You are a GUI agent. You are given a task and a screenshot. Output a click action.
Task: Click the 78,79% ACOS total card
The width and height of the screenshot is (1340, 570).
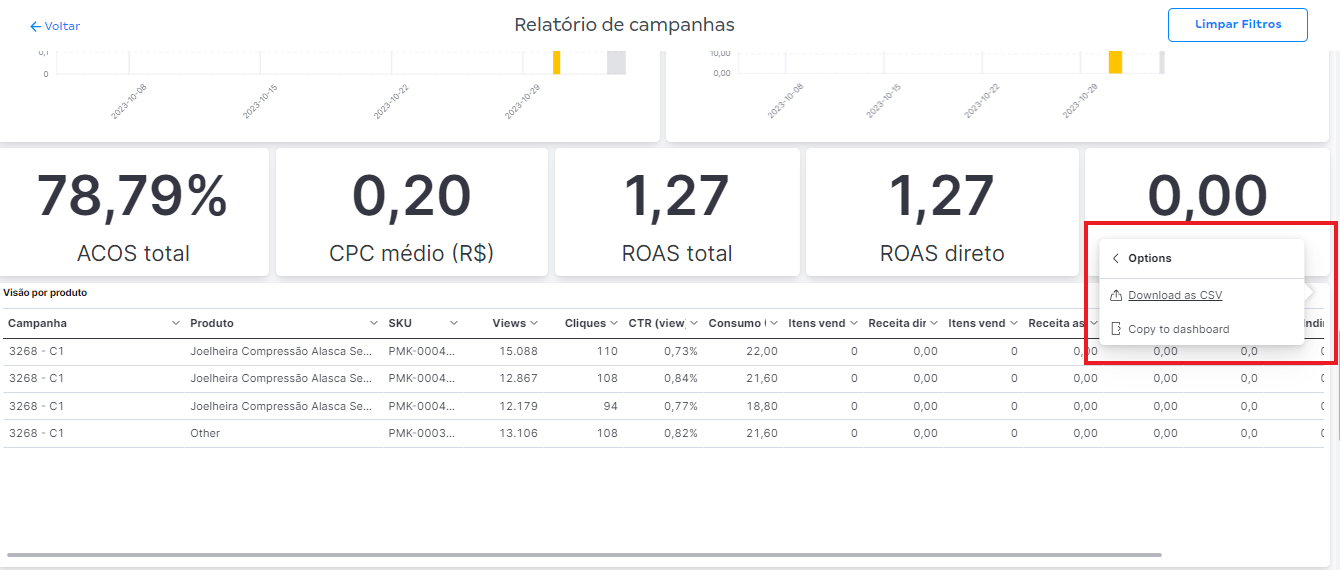tap(134, 212)
